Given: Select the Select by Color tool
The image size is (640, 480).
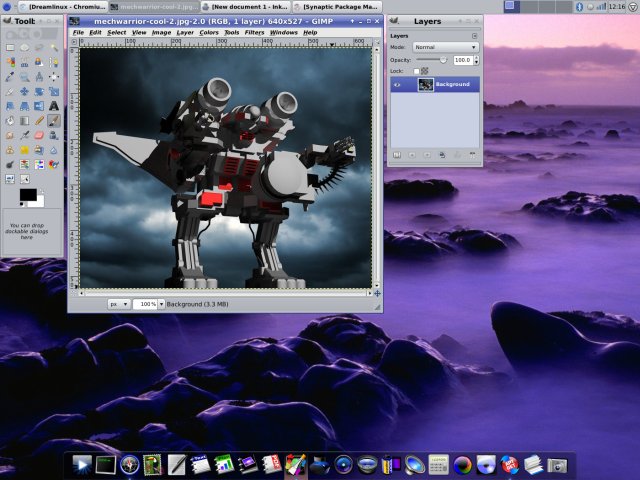Looking at the screenshot, I should 10,62.
